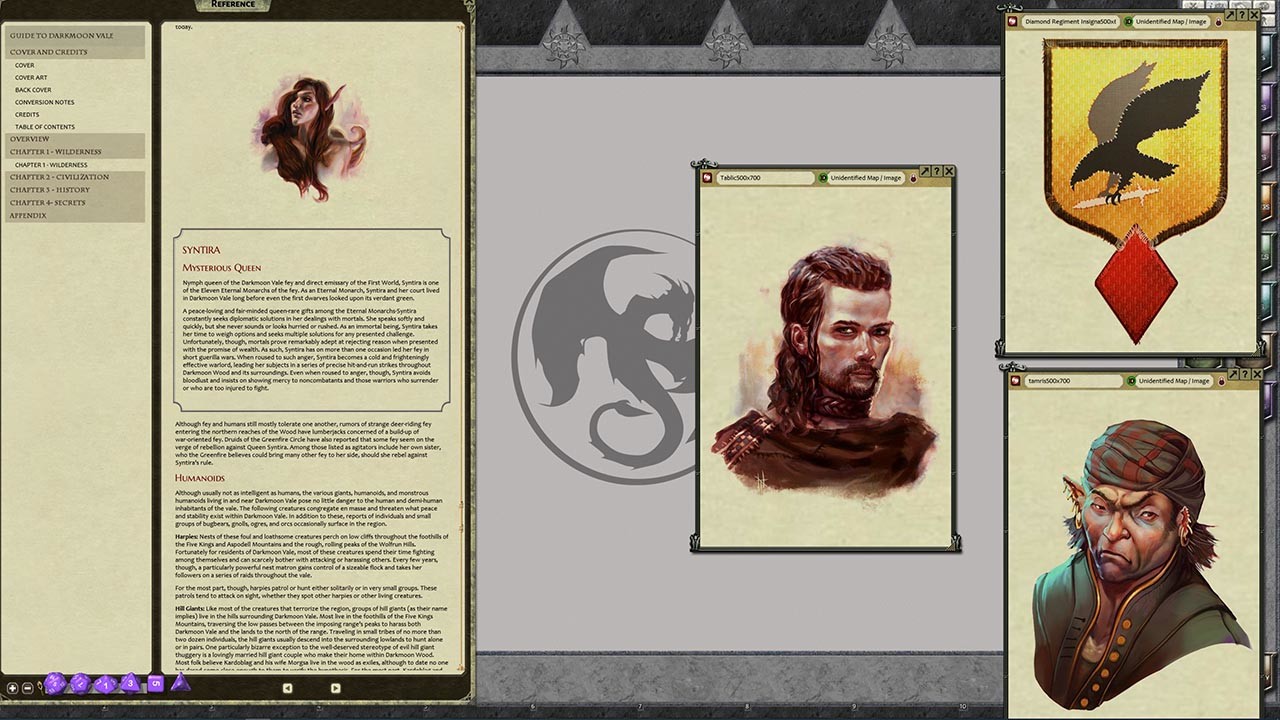Toggle the lock on tamris500x700 image
Image resolution: width=1280 pixels, height=720 pixels.
coord(1221,381)
